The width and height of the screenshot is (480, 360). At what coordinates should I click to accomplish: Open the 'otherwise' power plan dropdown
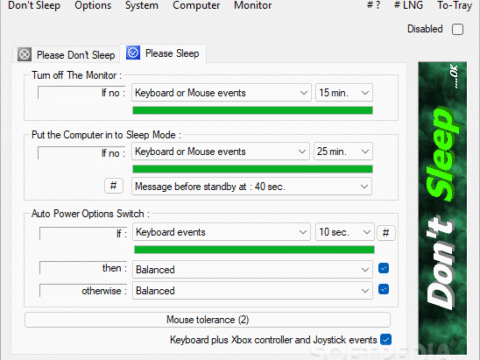[252, 291]
